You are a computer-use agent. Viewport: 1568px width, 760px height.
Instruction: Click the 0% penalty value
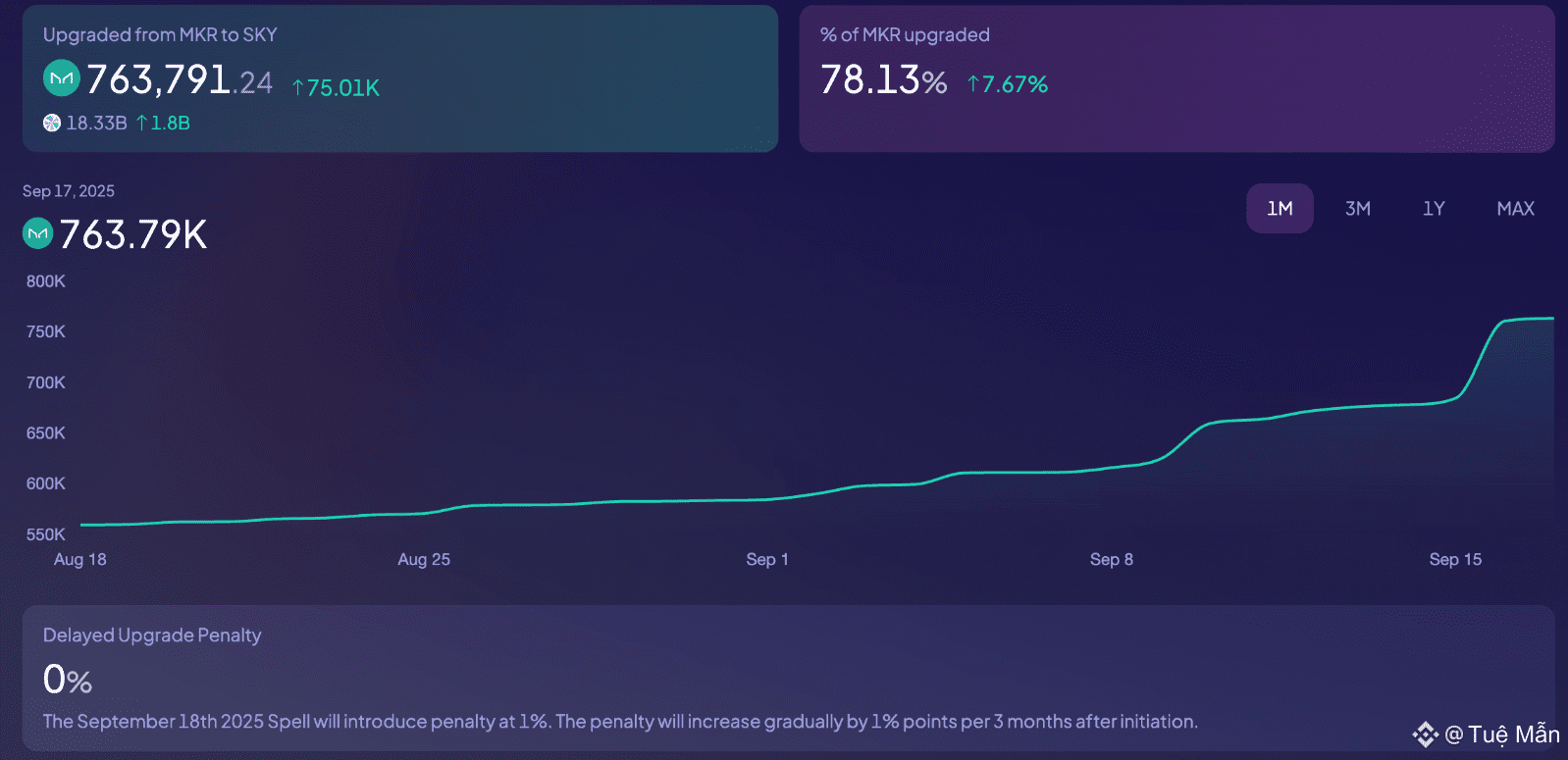68,680
